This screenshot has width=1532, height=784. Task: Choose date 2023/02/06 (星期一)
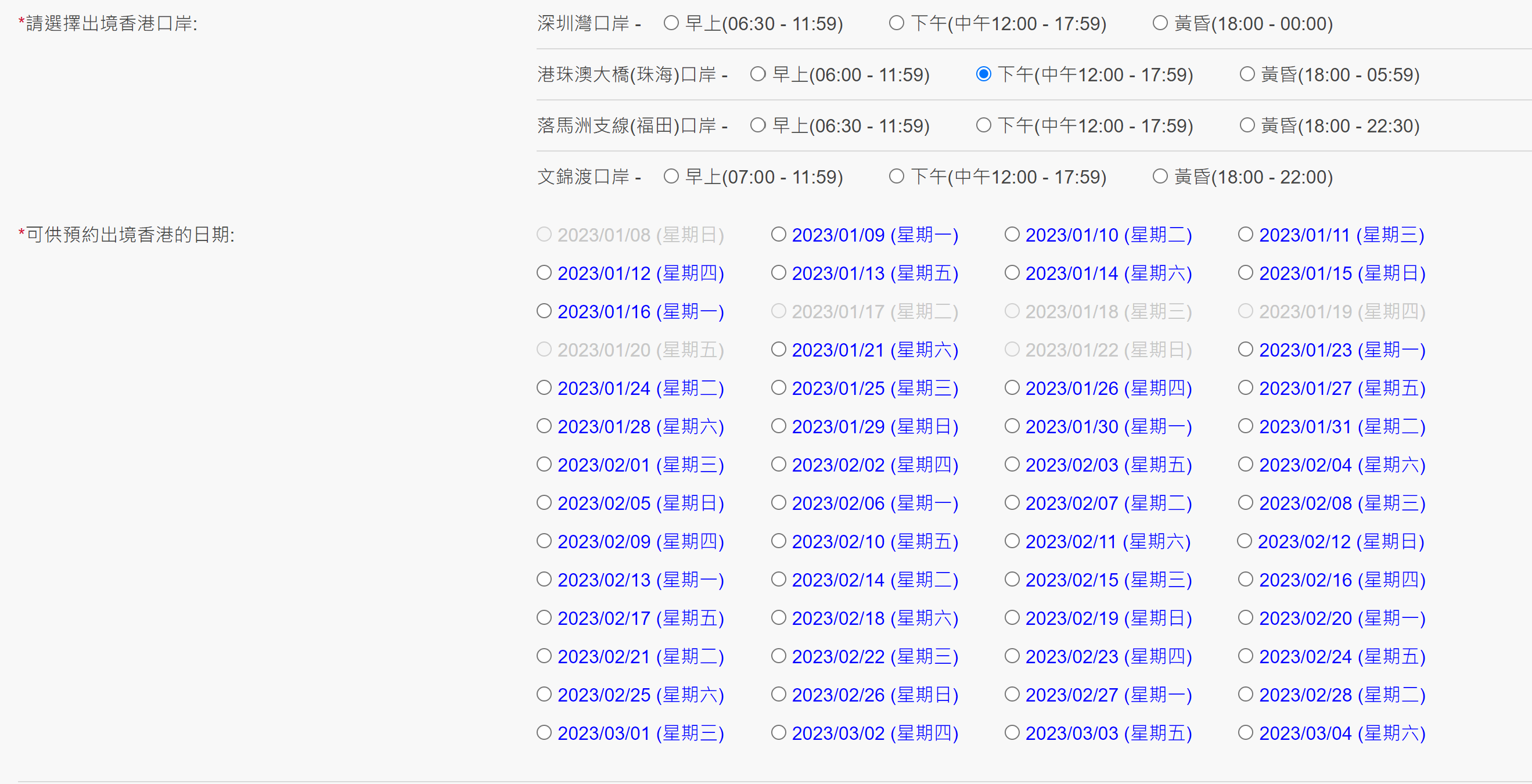point(779,504)
